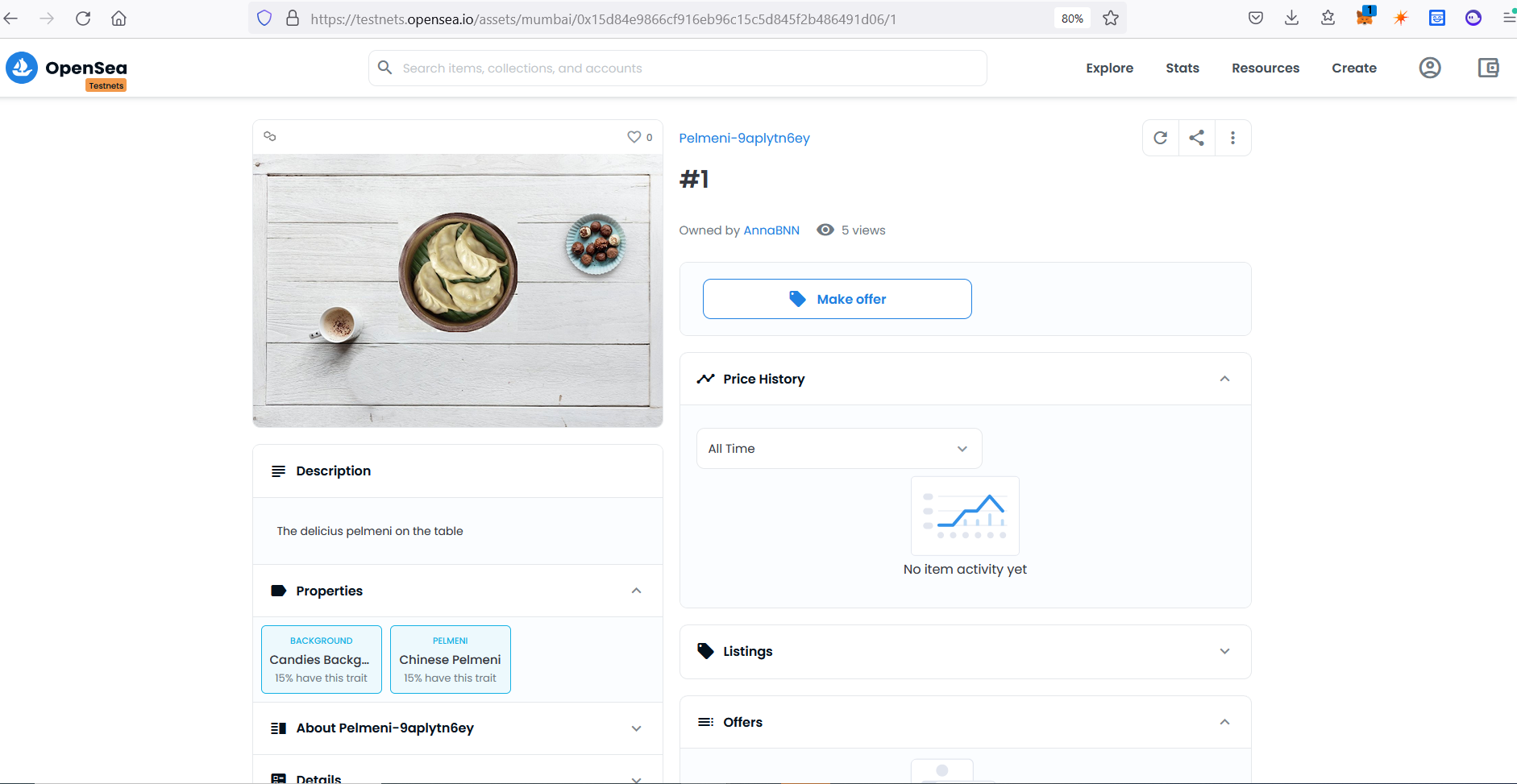
Task: Click site information shield icon
Action: (264, 18)
